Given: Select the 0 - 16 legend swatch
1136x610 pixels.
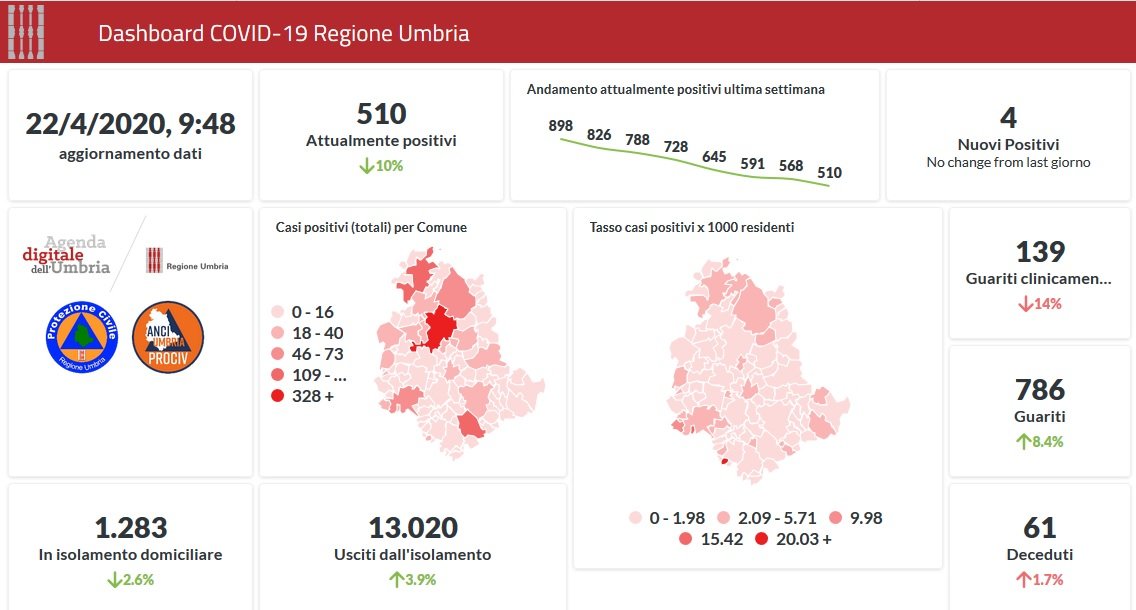Looking at the screenshot, I should 277,311.
